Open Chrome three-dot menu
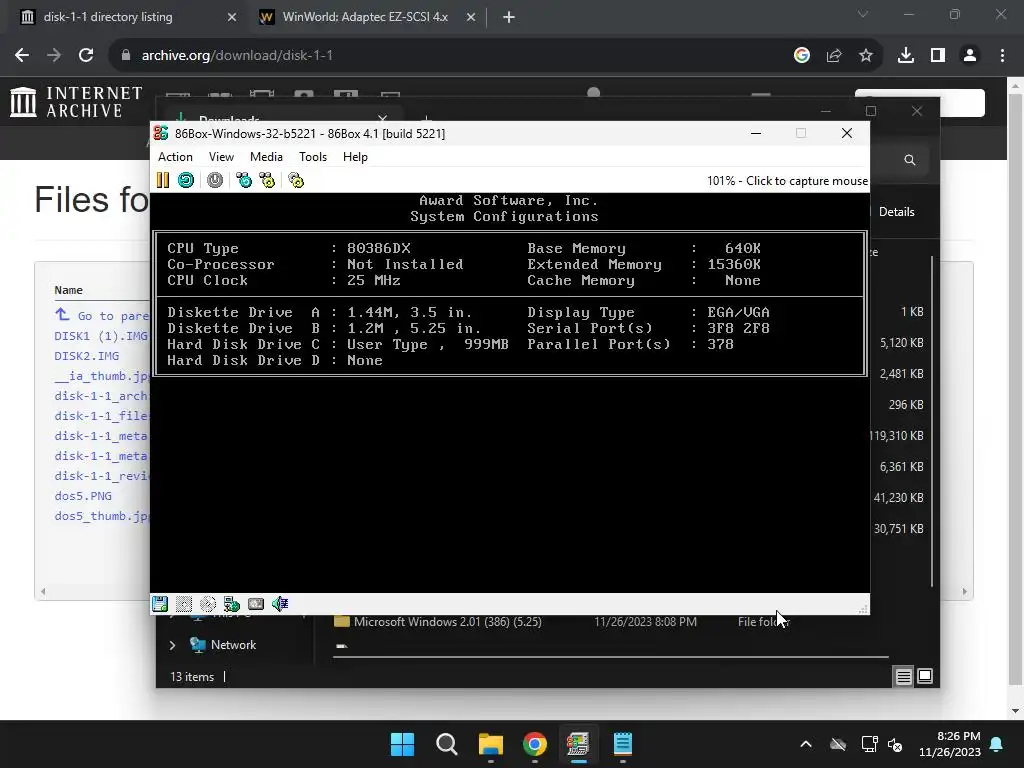Image resolution: width=1024 pixels, height=768 pixels. [1002, 56]
